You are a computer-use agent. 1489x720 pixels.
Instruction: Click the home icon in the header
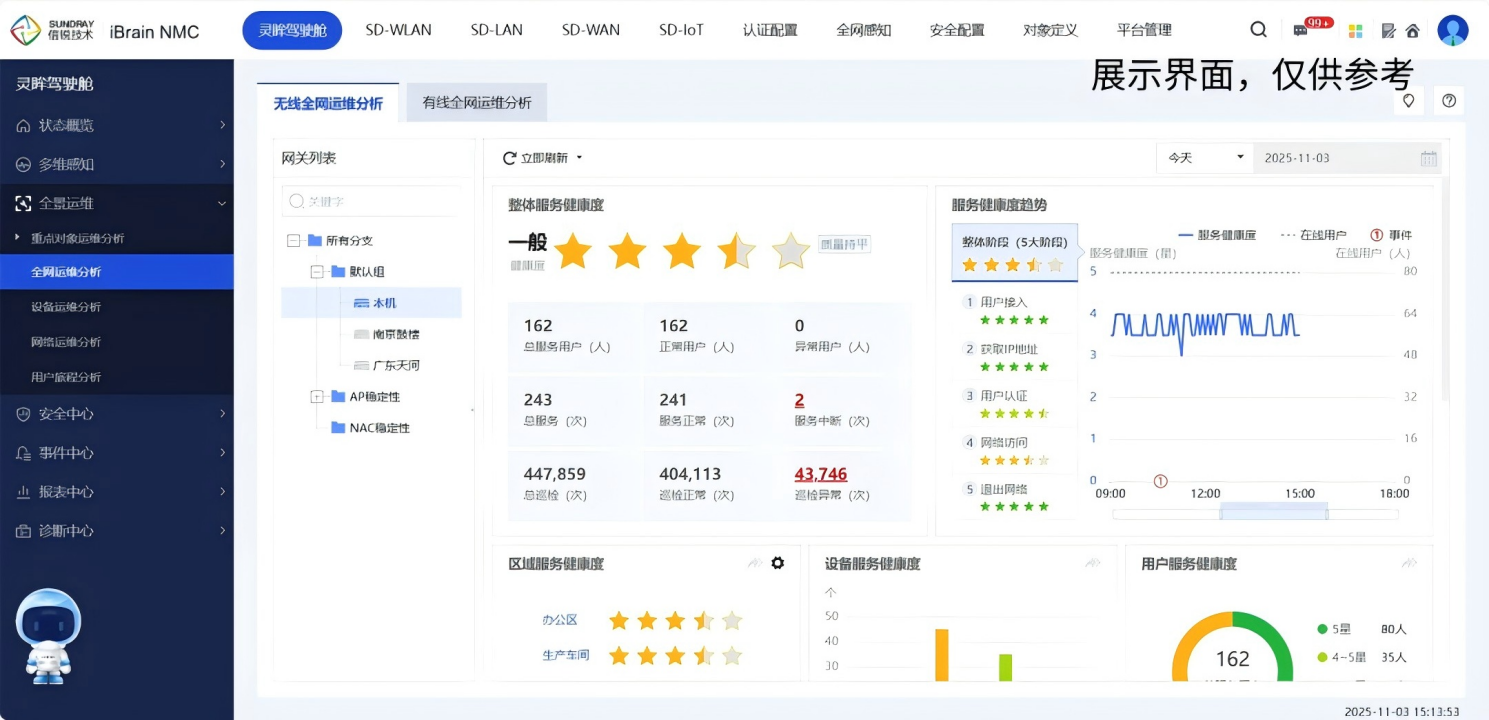point(1412,31)
